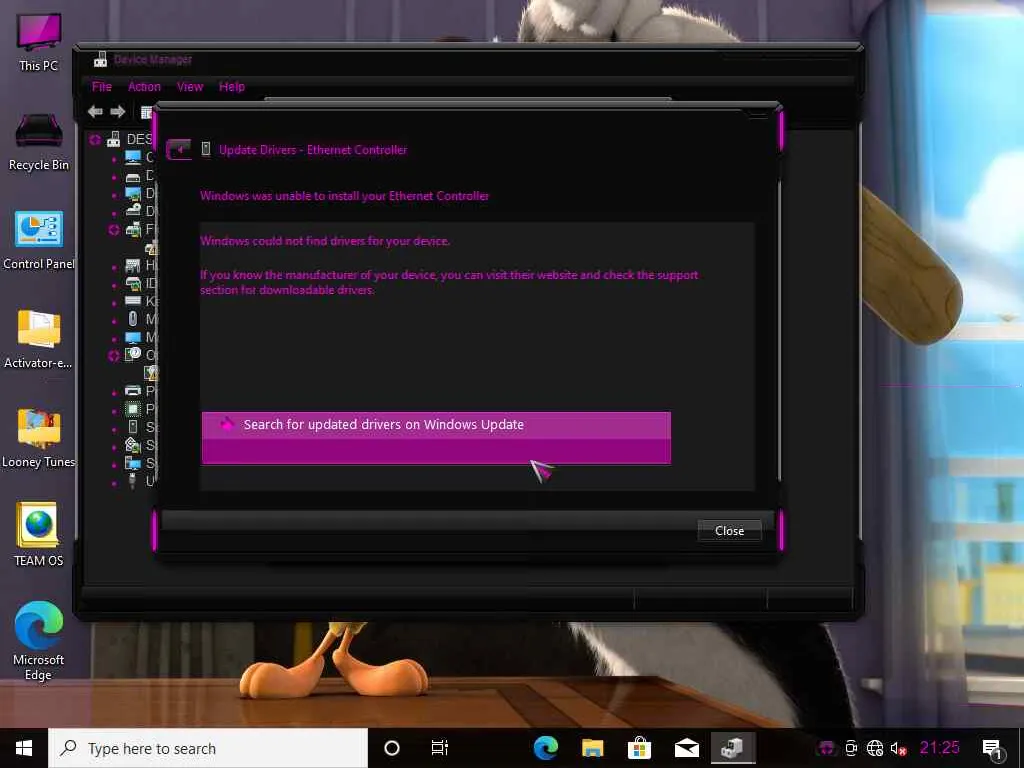Select the floppy controllers category icon
1024x768 pixels.
coord(133,229)
